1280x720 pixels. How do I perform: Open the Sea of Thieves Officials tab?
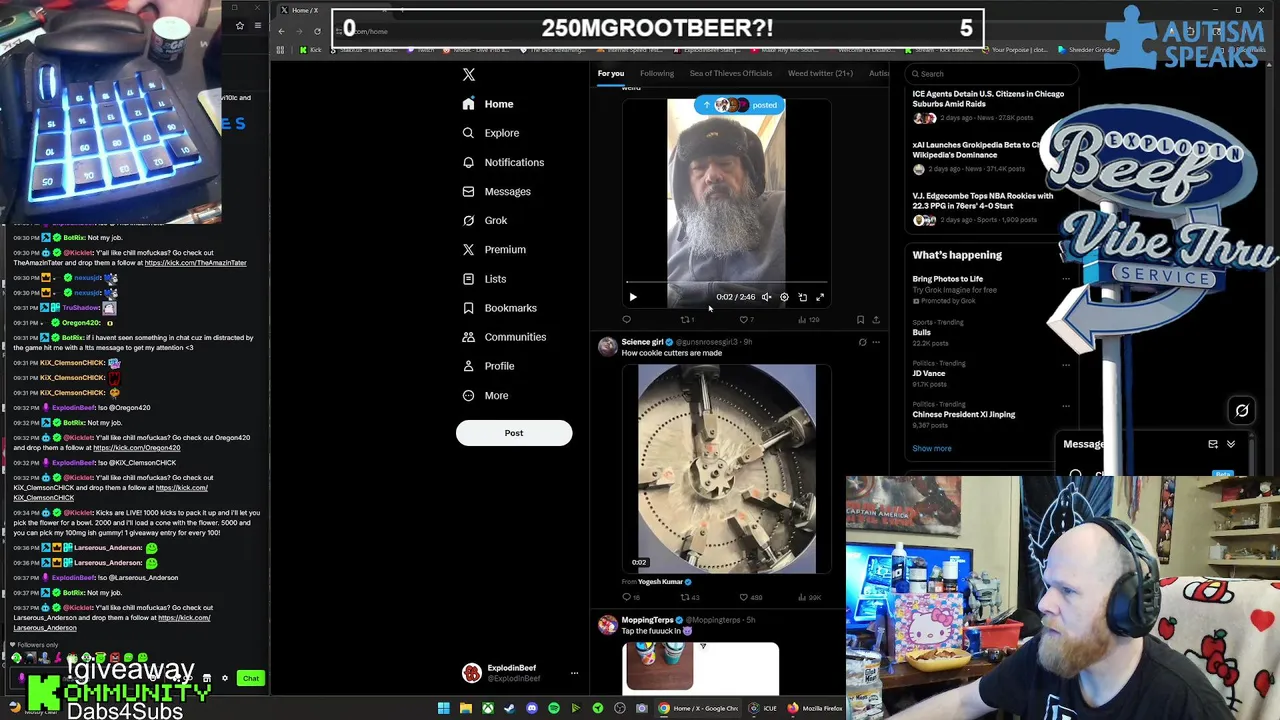[x=730, y=73]
